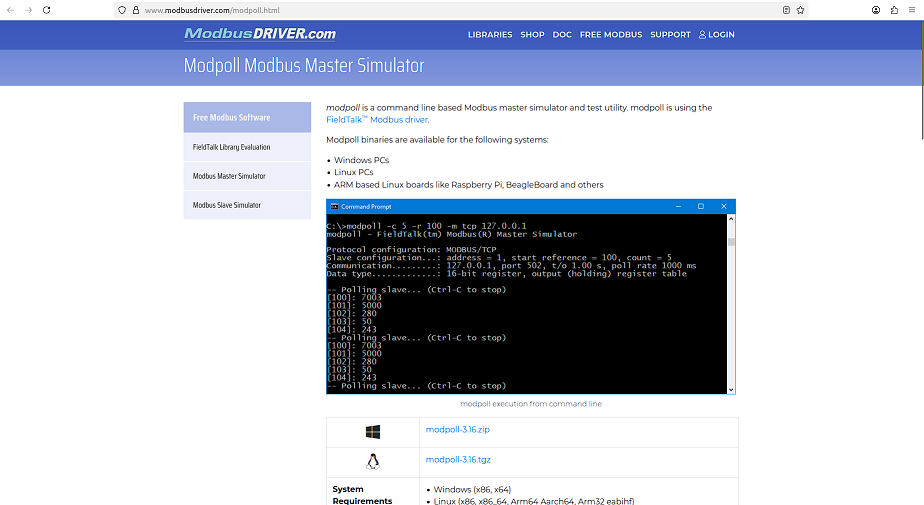Click the Linux penguin download icon
Screen dimensions: 924x505
373,461
